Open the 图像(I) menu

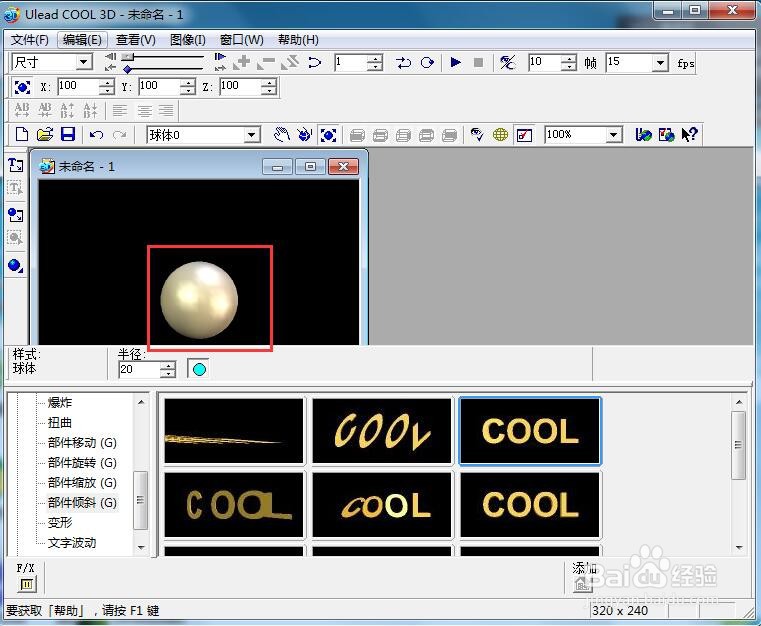(188, 40)
